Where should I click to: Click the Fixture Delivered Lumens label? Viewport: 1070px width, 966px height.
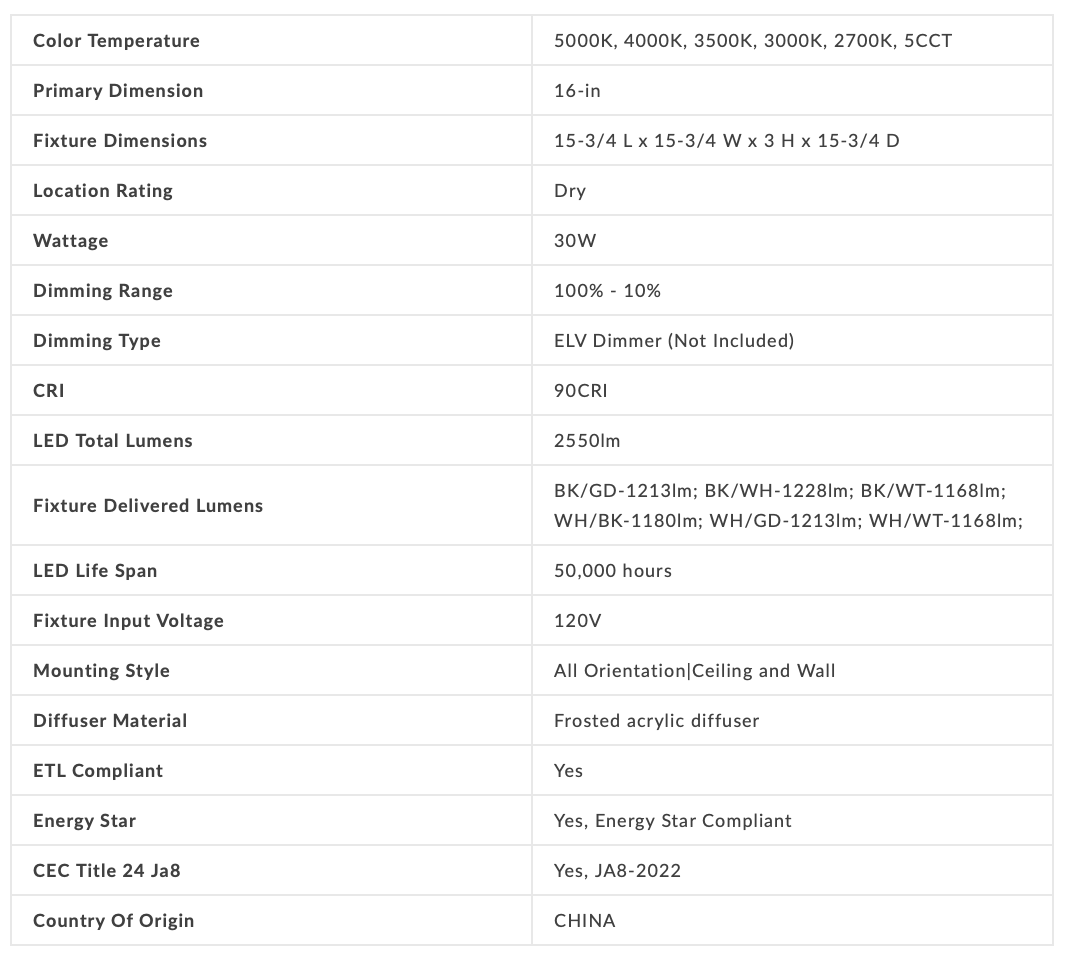pyautogui.click(x=148, y=506)
